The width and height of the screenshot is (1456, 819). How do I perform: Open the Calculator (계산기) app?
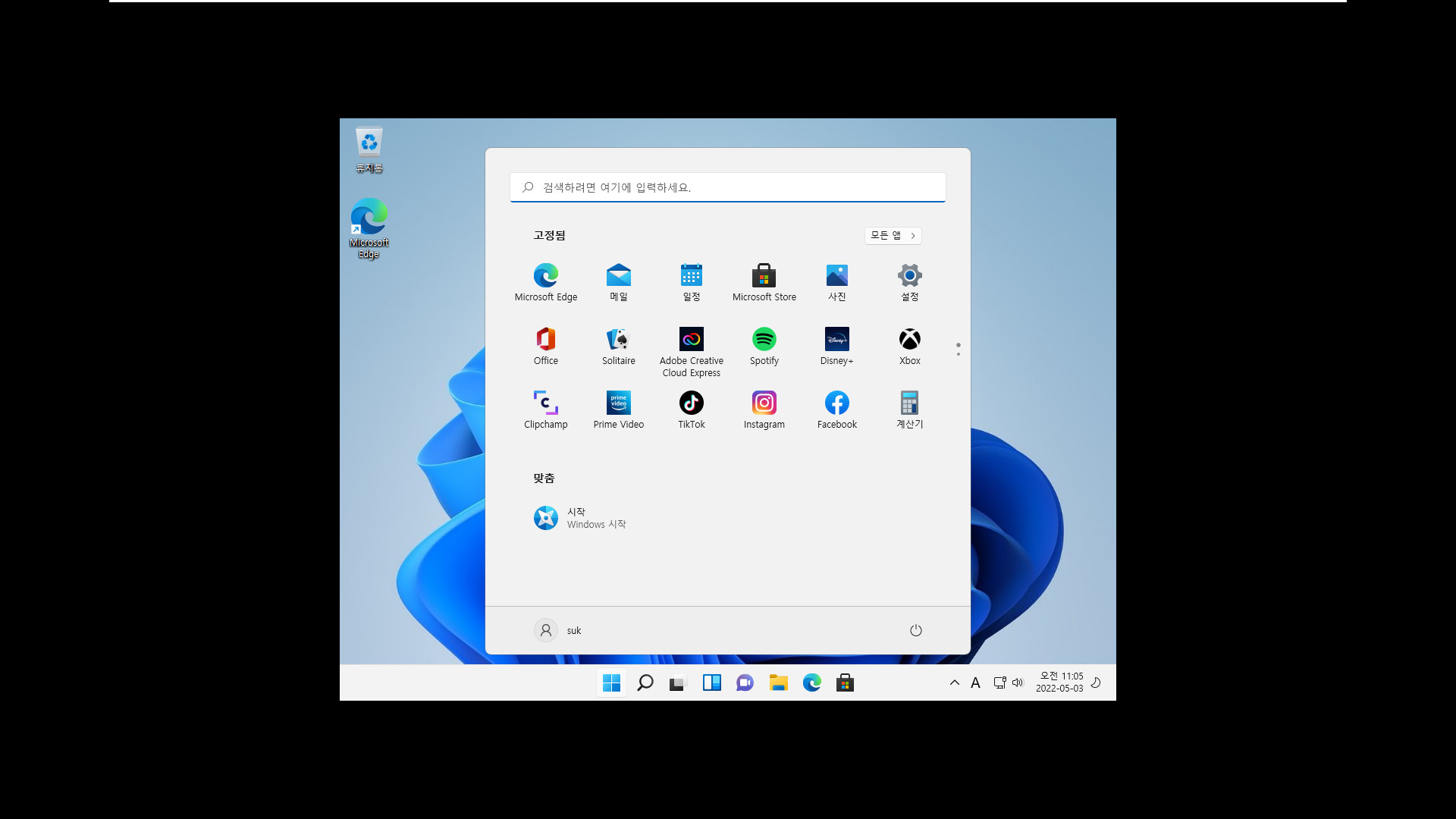click(910, 409)
